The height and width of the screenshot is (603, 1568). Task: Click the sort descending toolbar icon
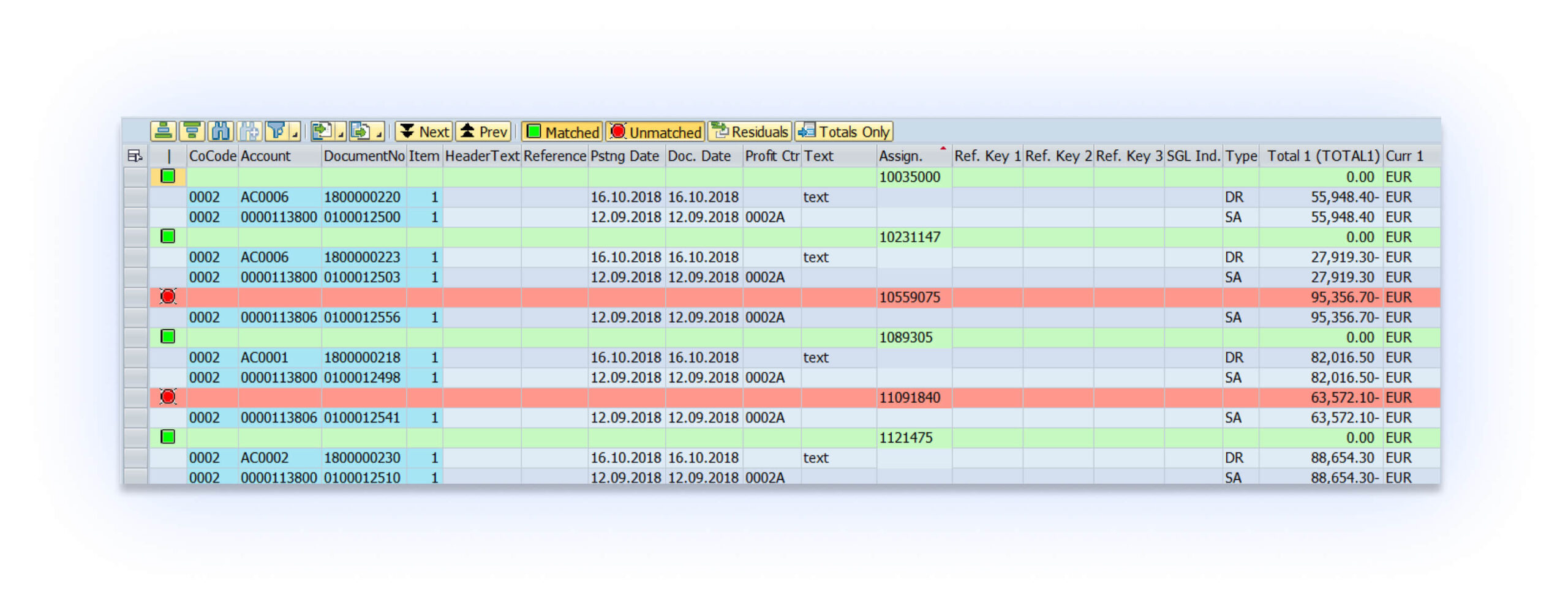(191, 131)
